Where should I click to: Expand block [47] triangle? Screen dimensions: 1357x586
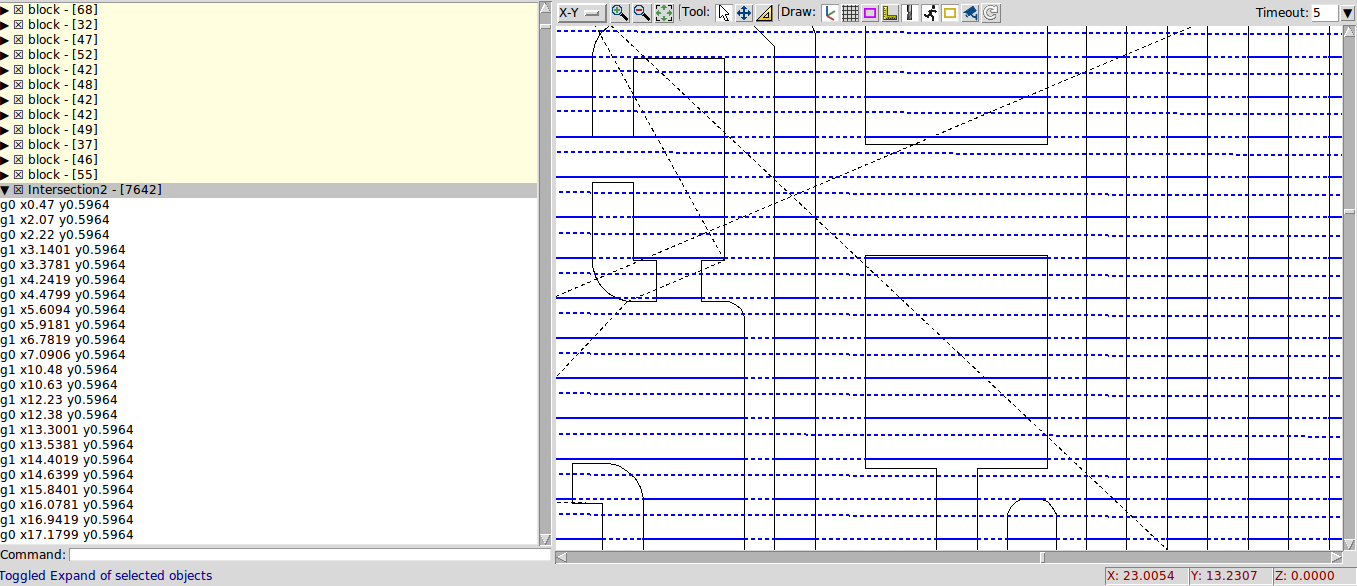pos(5,39)
